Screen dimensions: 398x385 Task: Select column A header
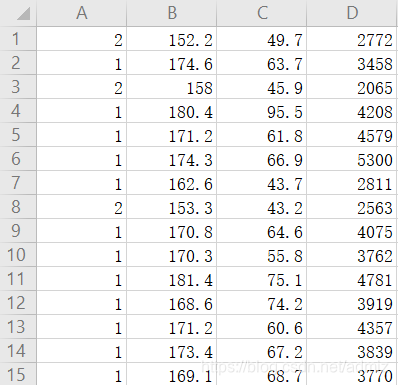tap(81, 13)
